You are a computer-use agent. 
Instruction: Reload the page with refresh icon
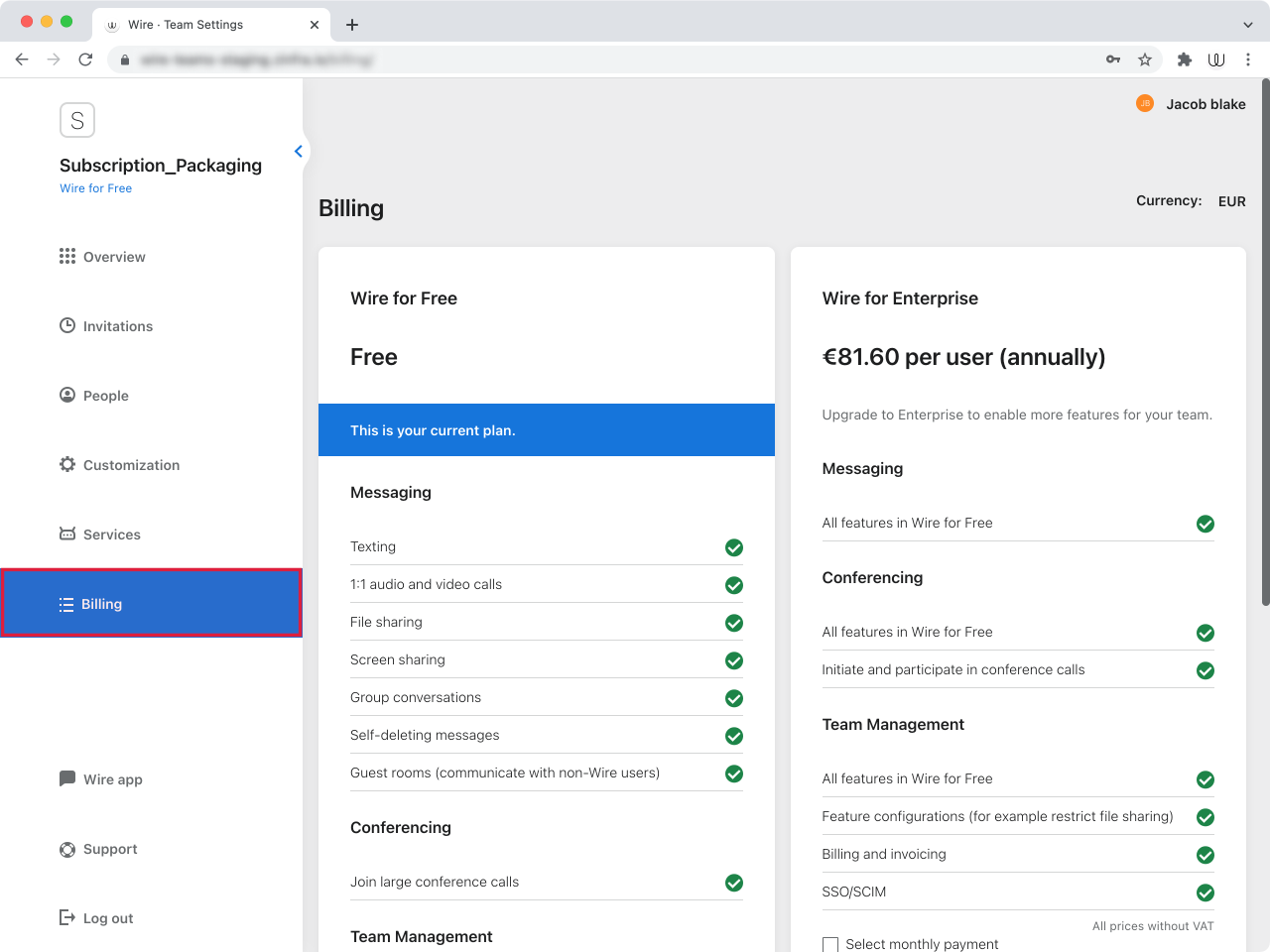[85, 59]
